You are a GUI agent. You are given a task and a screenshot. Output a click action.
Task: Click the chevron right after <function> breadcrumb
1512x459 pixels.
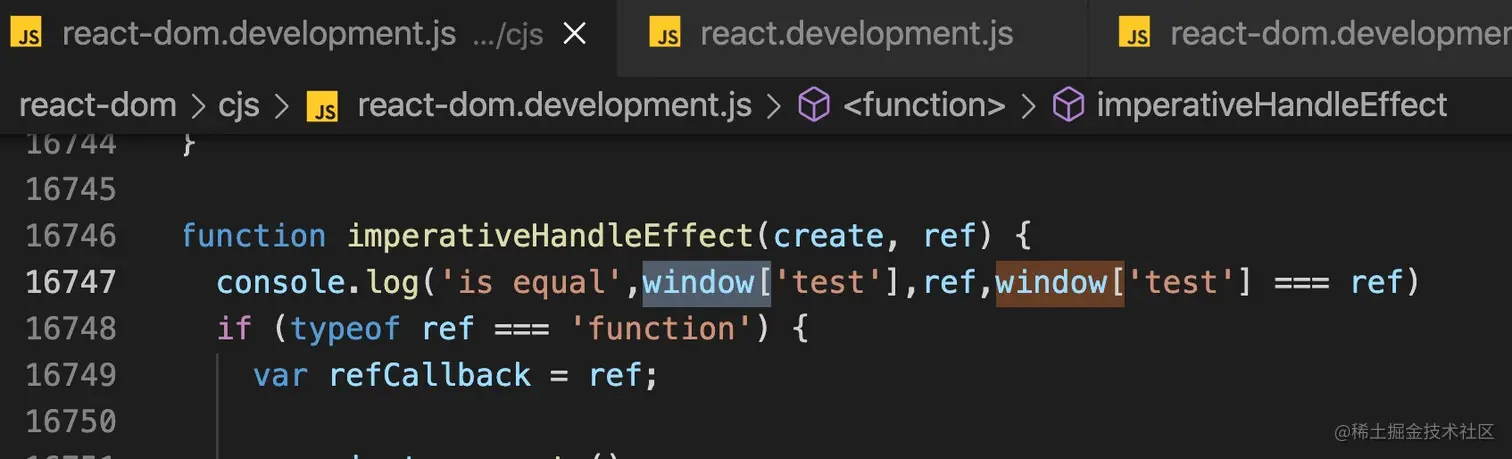(x=1028, y=106)
